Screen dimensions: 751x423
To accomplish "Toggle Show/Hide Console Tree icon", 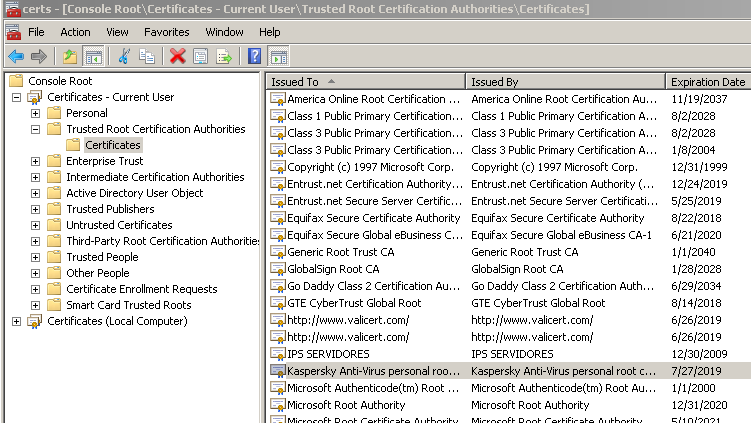I will pyautogui.click(x=93, y=57).
